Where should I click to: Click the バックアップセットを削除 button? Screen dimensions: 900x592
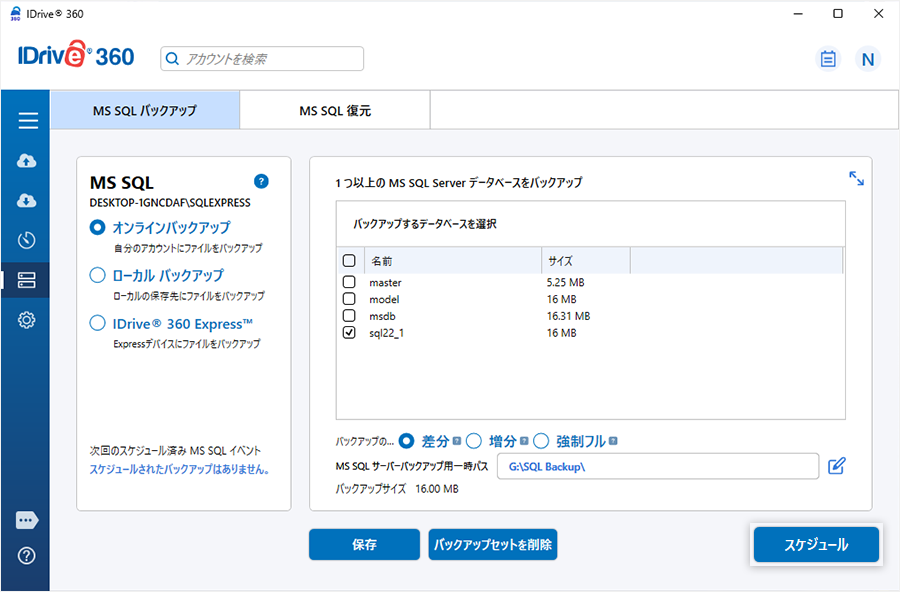click(x=492, y=545)
